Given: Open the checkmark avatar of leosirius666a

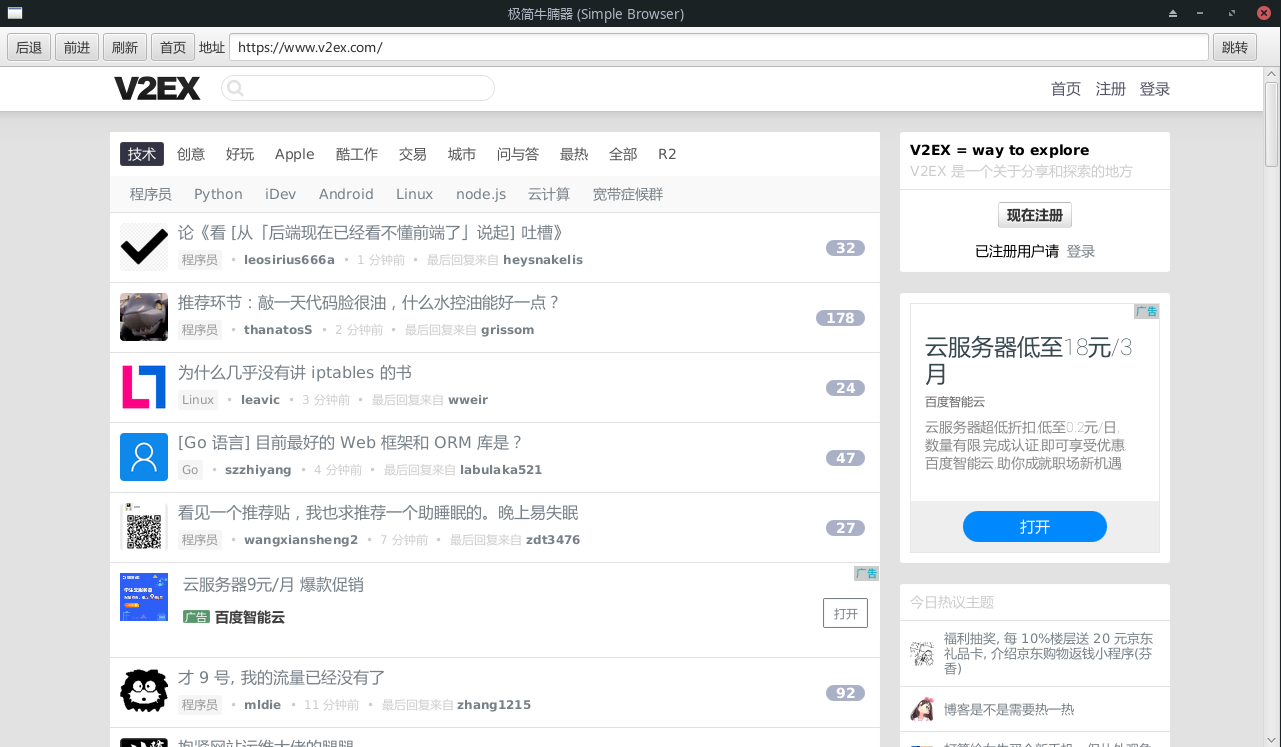Looking at the screenshot, I should pyautogui.click(x=144, y=247).
